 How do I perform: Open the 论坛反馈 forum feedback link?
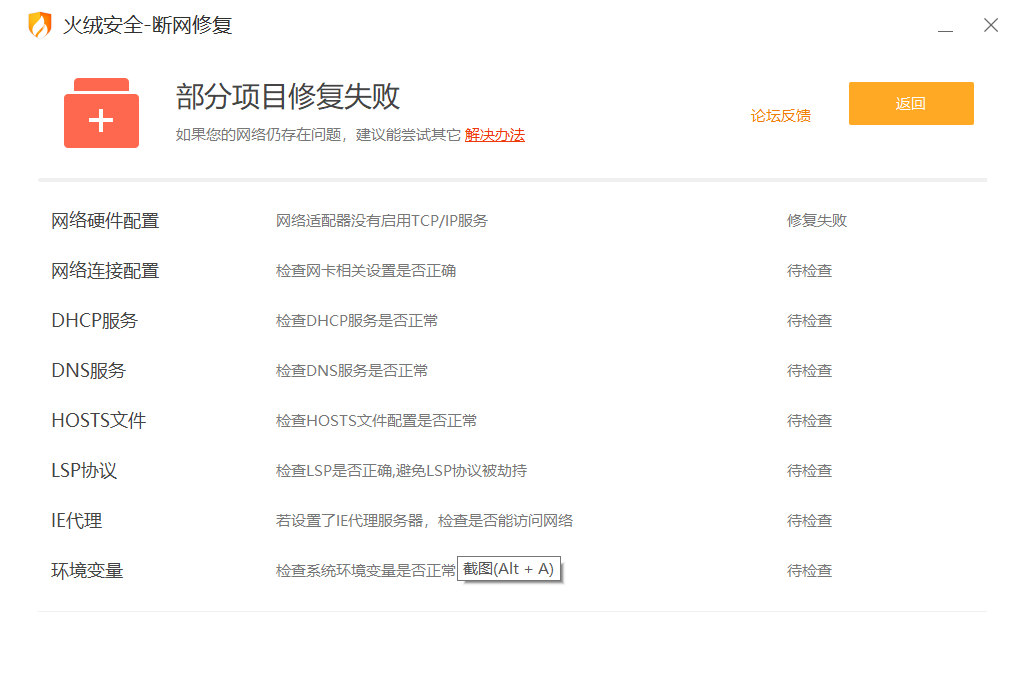(780, 115)
